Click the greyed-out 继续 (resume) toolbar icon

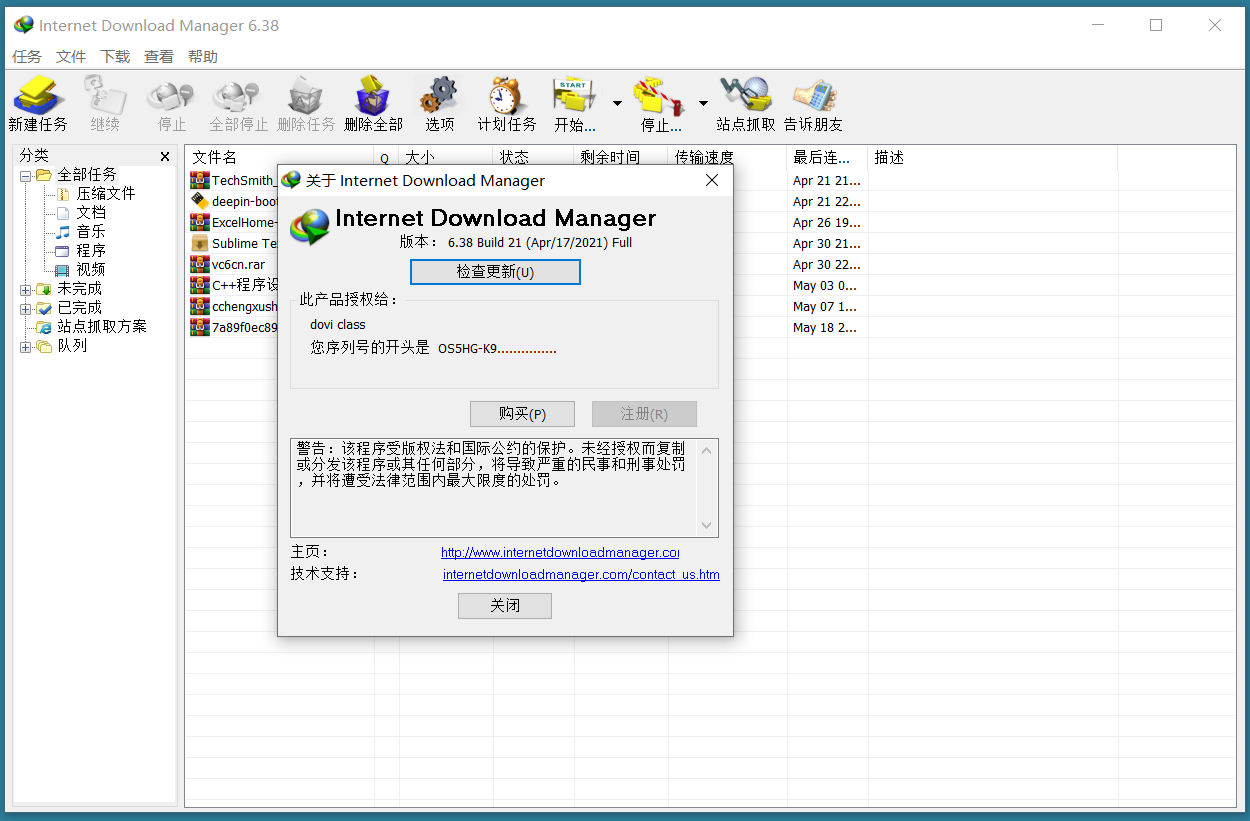point(105,96)
